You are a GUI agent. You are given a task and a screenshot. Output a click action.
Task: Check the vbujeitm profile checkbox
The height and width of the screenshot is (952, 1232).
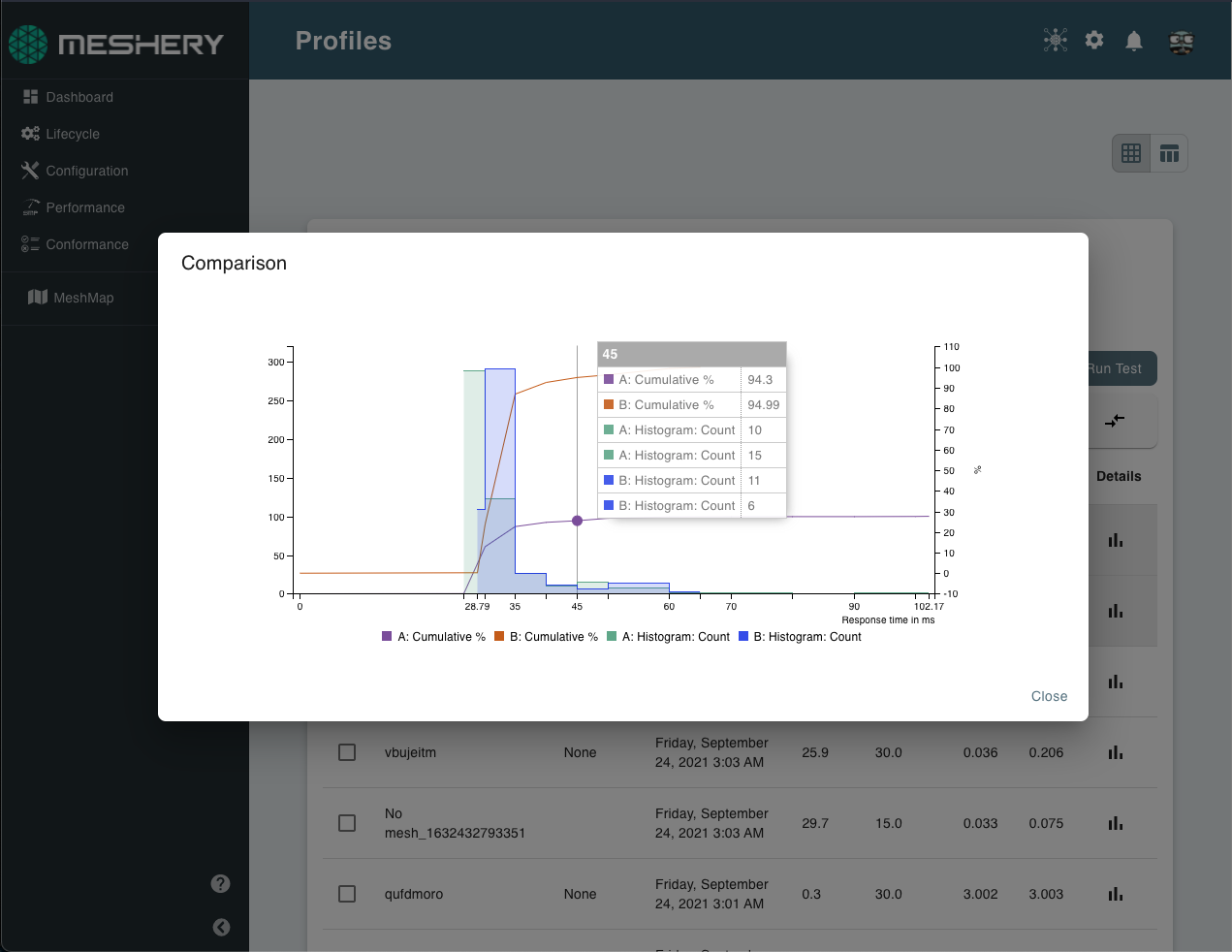[347, 752]
